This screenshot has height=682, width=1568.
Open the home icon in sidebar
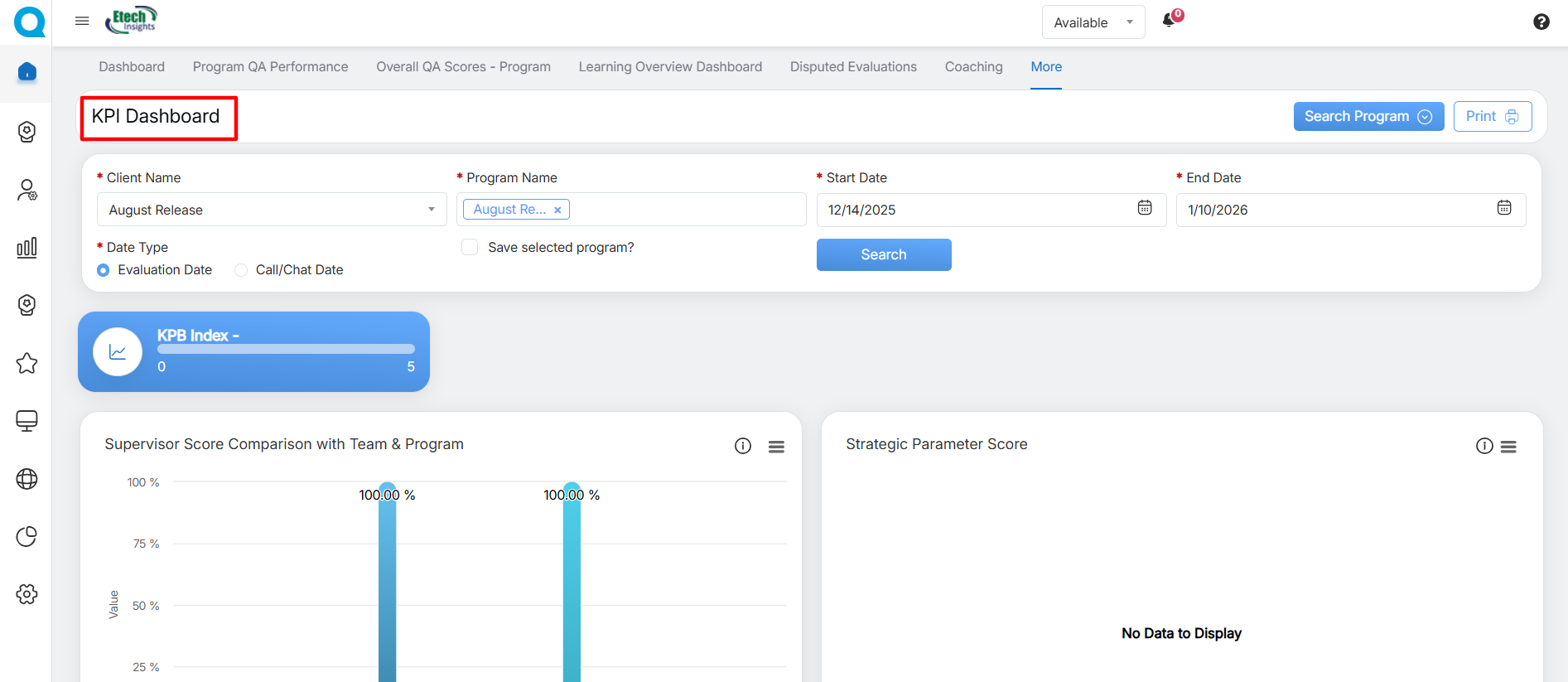tap(27, 73)
